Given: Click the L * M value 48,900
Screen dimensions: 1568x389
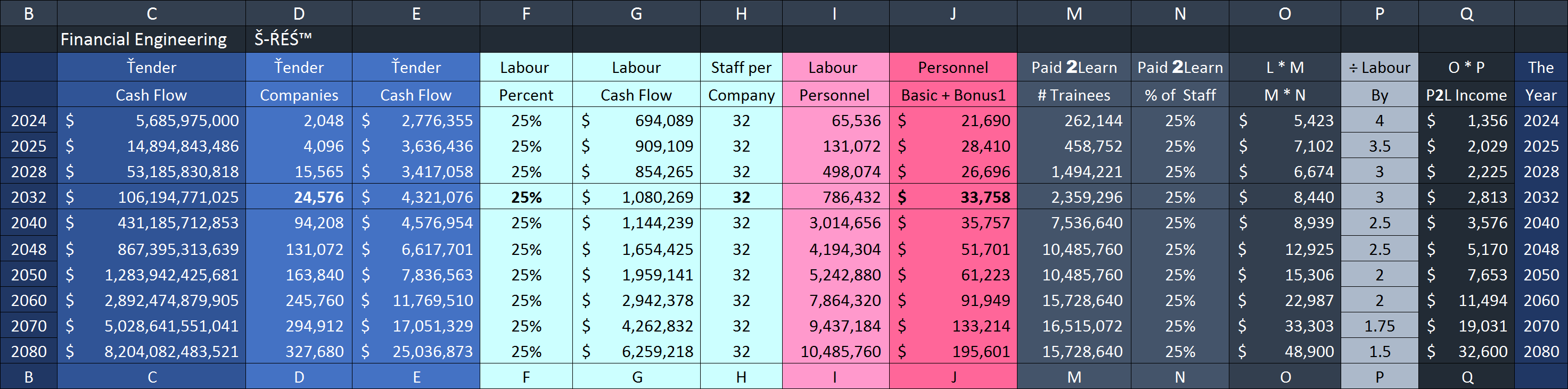Looking at the screenshot, I should tap(1284, 351).
